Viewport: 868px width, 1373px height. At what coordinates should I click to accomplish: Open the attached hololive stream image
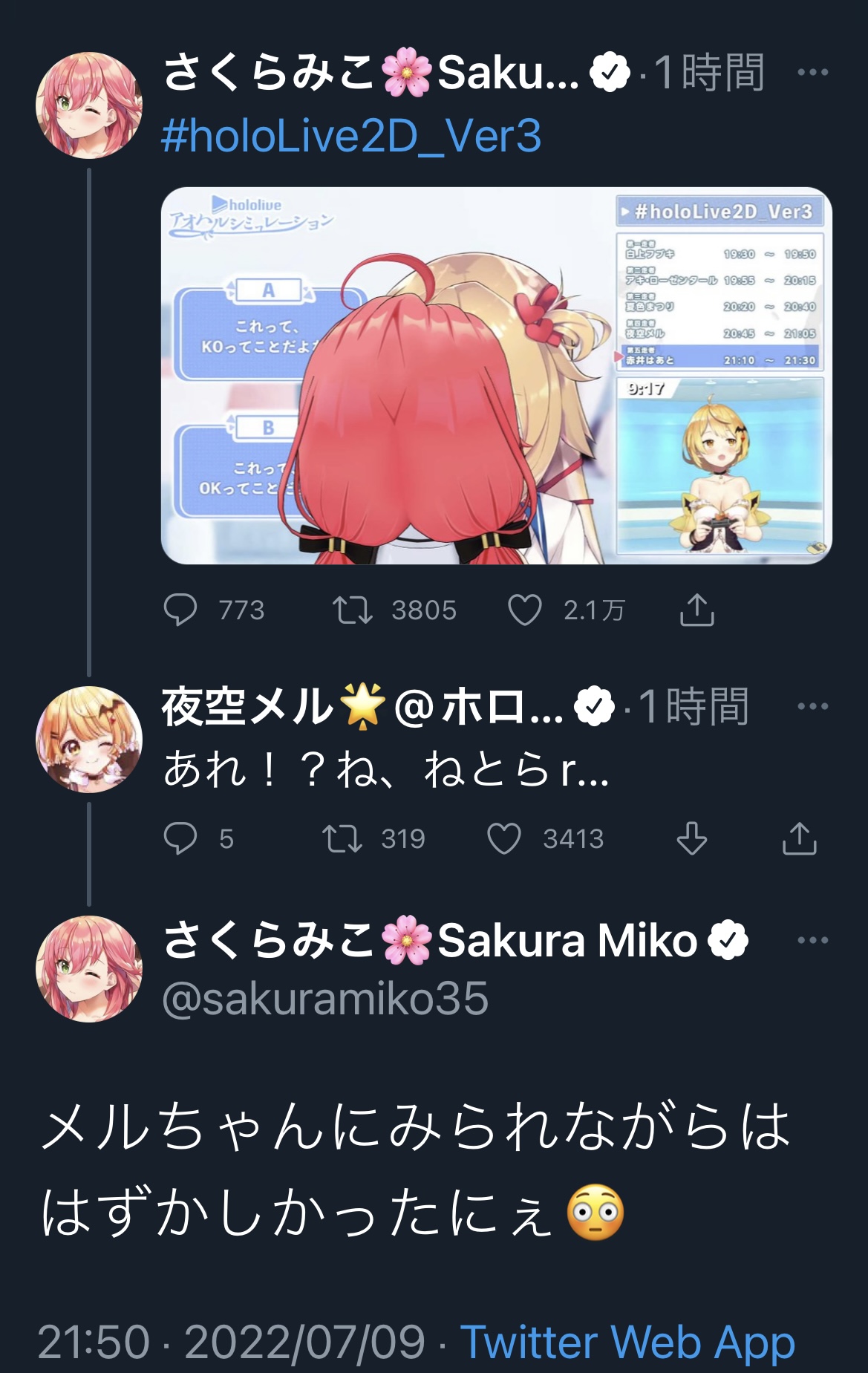pyautogui.click(x=496, y=376)
